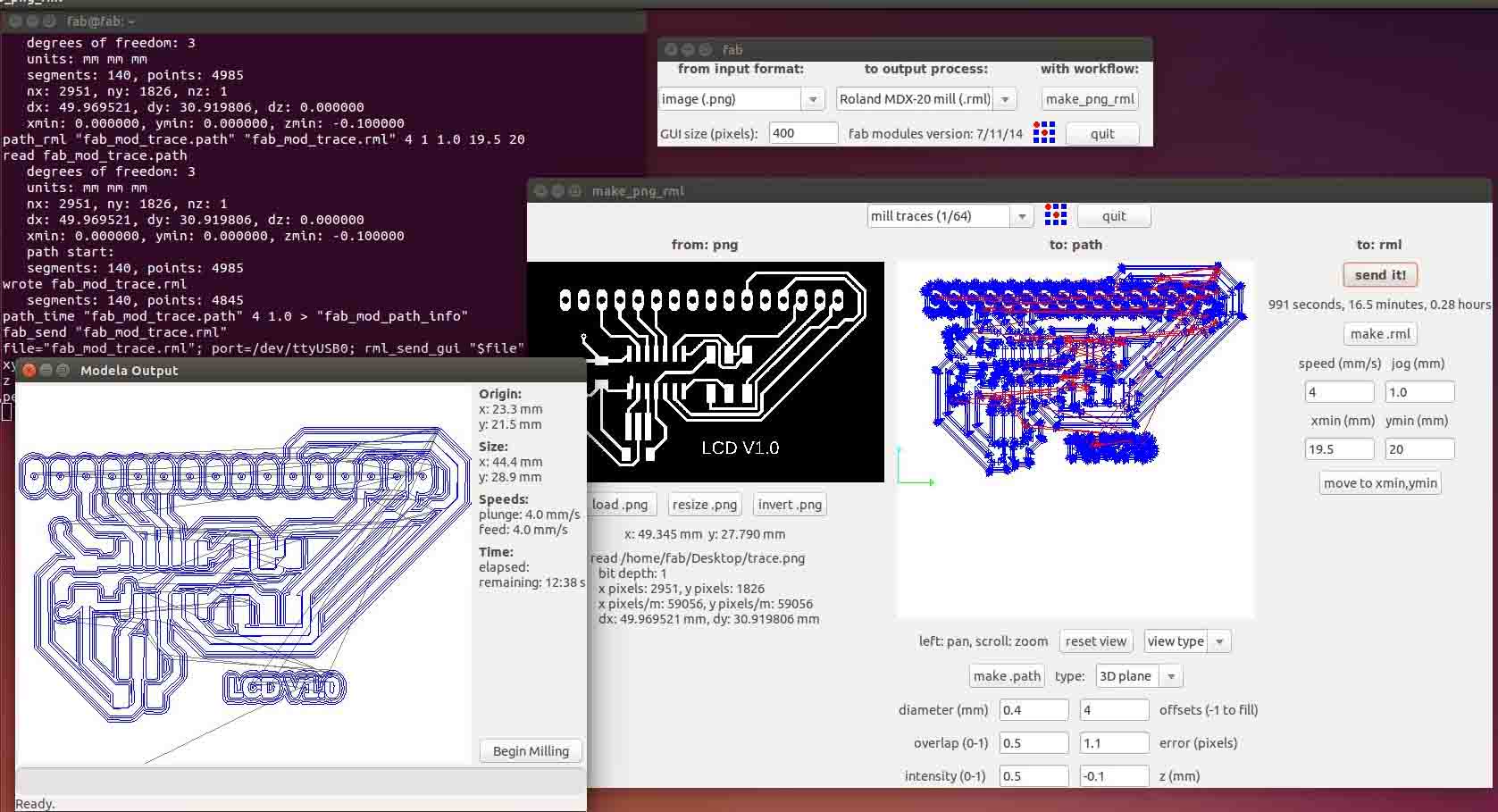Image resolution: width=1498 pixels, height=812 pixels.
Task: Click the origin 'x: 23.3 mm' value
Action: [510, 409]
